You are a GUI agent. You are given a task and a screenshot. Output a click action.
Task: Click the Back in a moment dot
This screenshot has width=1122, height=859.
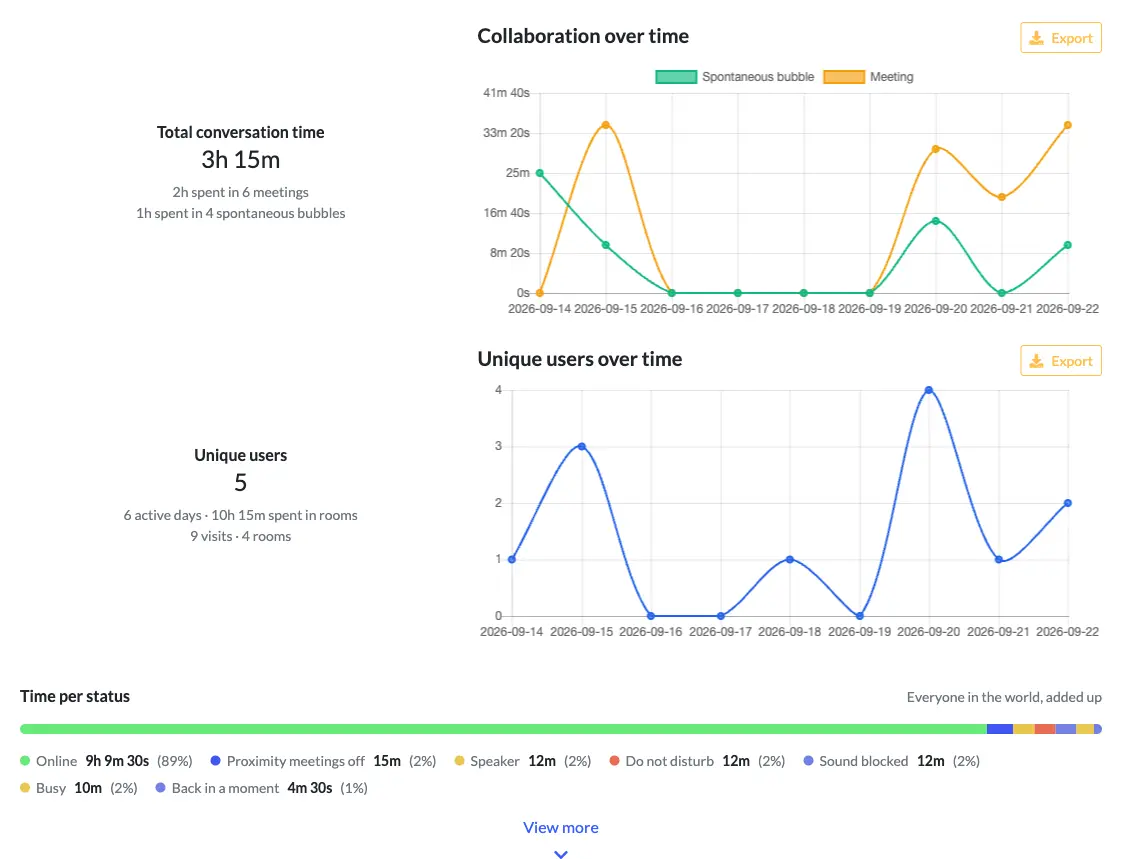tap(160, 787)
